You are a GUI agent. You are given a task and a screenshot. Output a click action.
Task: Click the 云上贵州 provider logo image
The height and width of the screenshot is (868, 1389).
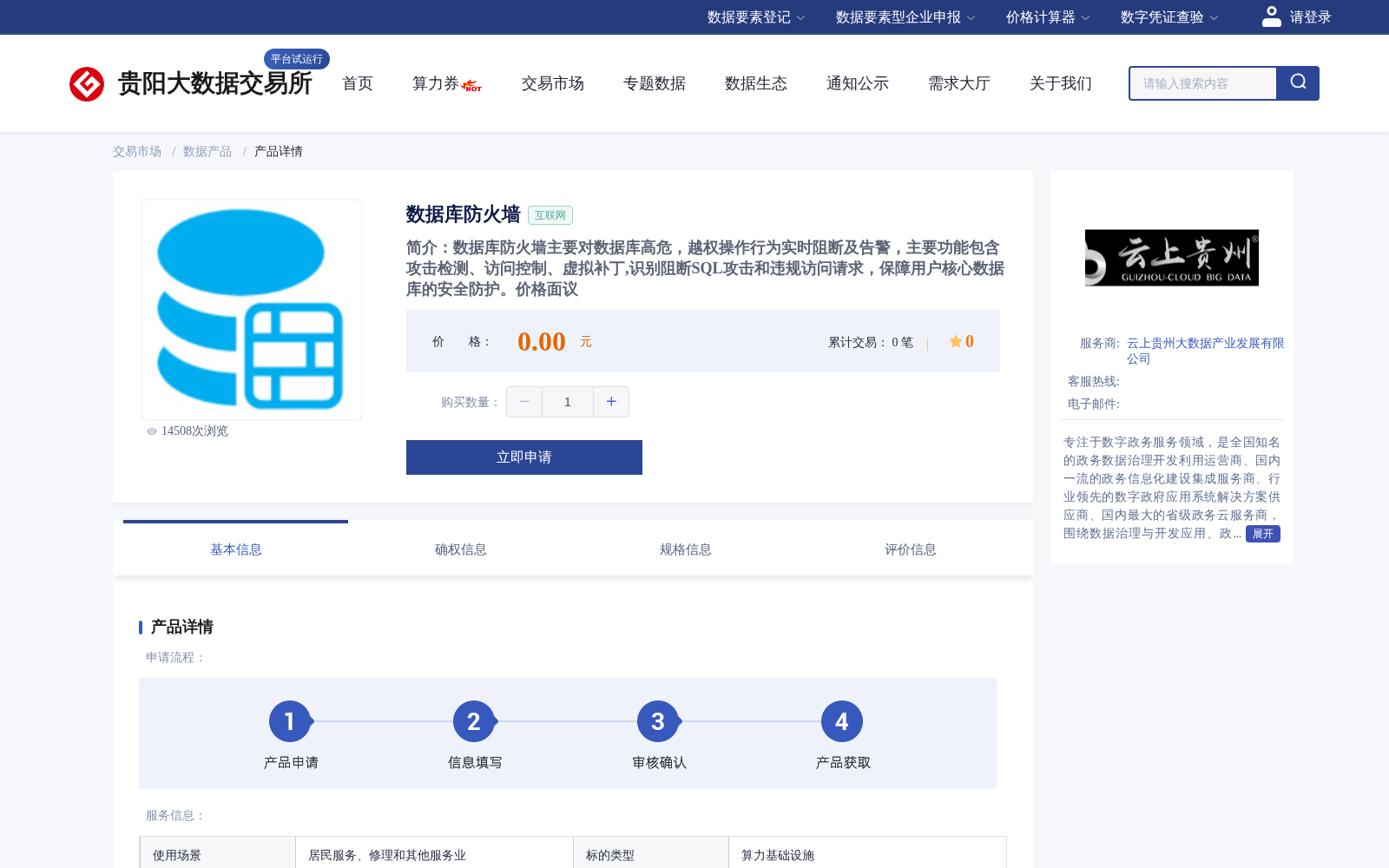[1172, 258]
